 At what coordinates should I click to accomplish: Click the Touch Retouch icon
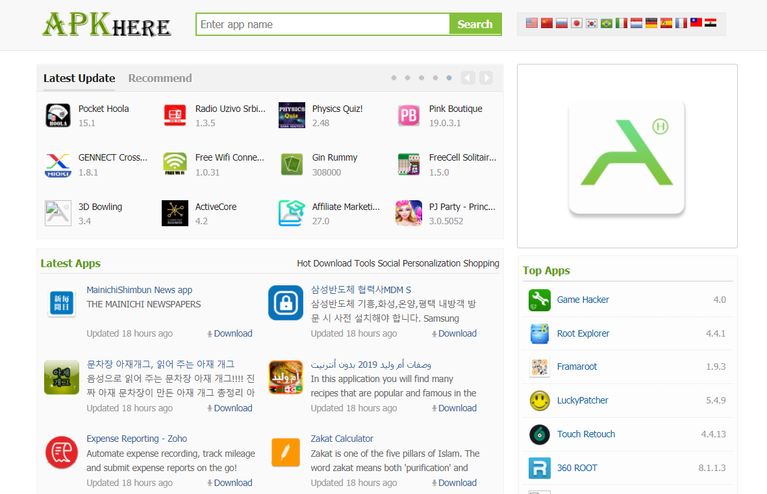(540, 434)
